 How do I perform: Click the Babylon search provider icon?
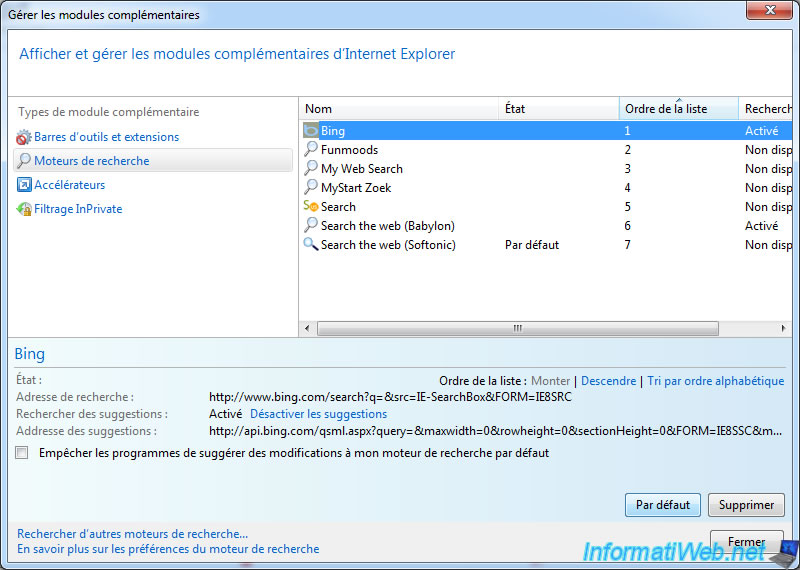(311, 225)
